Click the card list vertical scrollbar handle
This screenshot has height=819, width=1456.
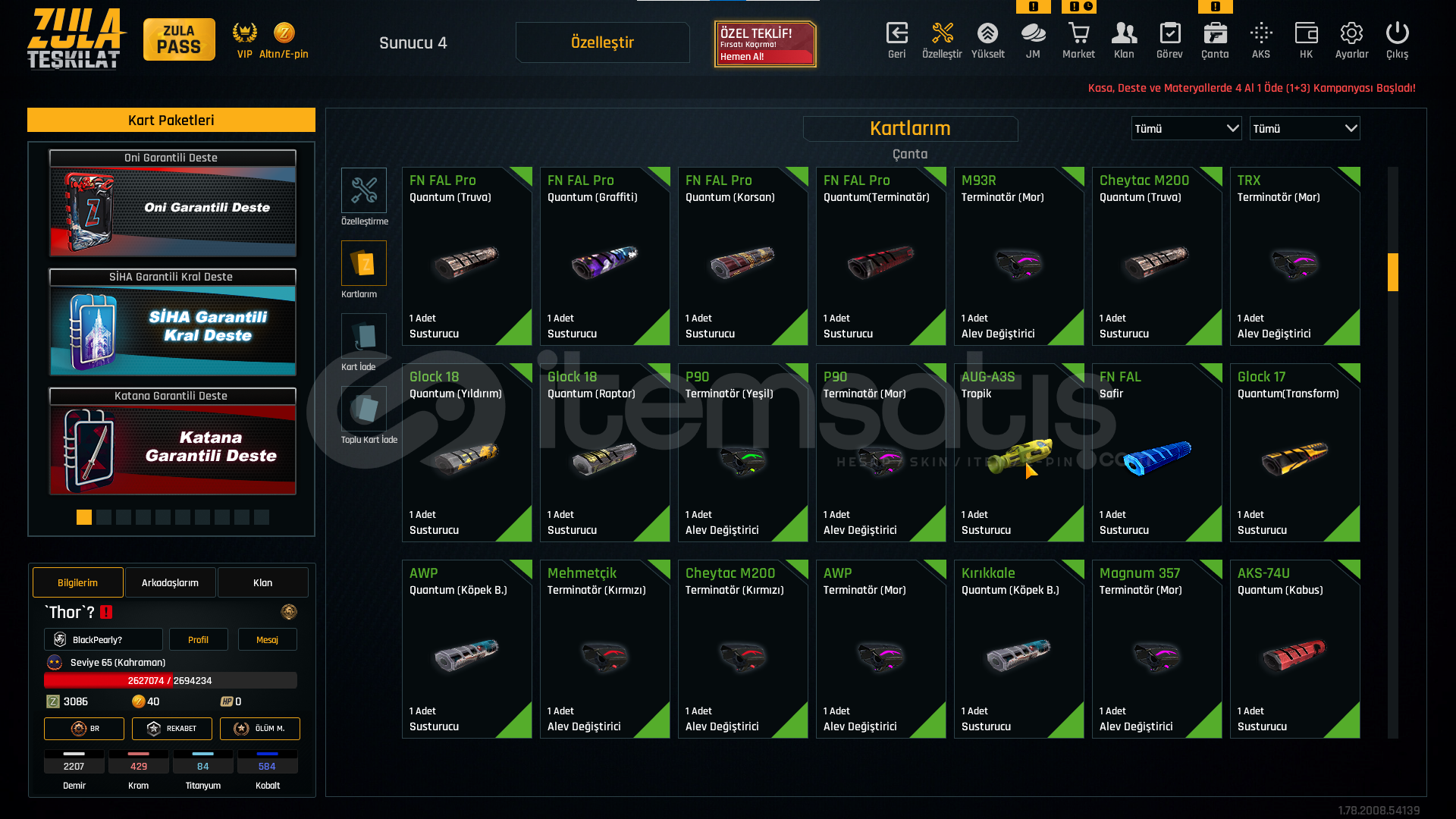pyautogui.click(x=1393, y=272)
